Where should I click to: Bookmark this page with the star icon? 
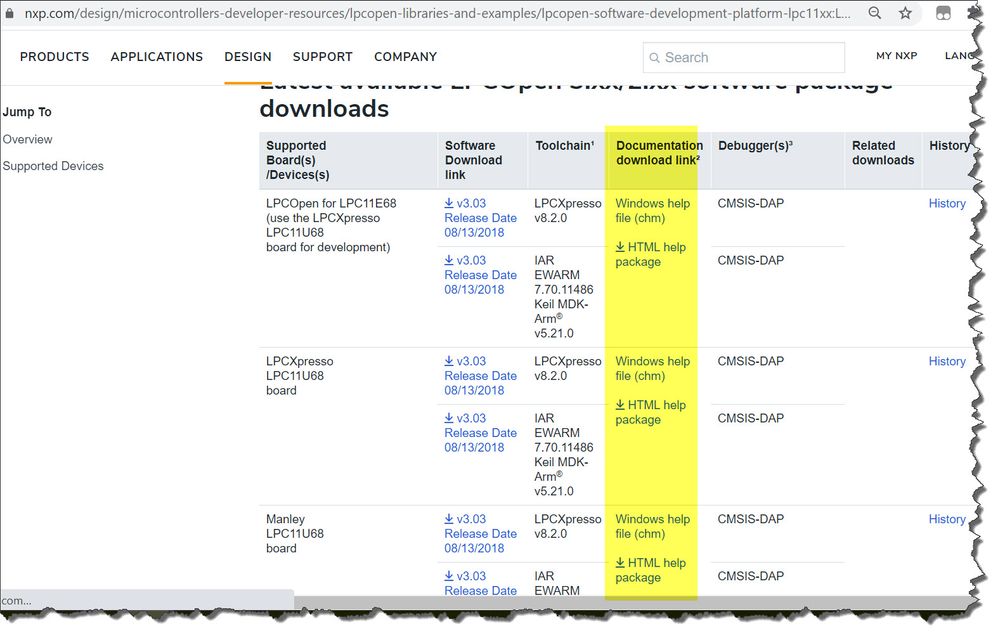point(905,13)
